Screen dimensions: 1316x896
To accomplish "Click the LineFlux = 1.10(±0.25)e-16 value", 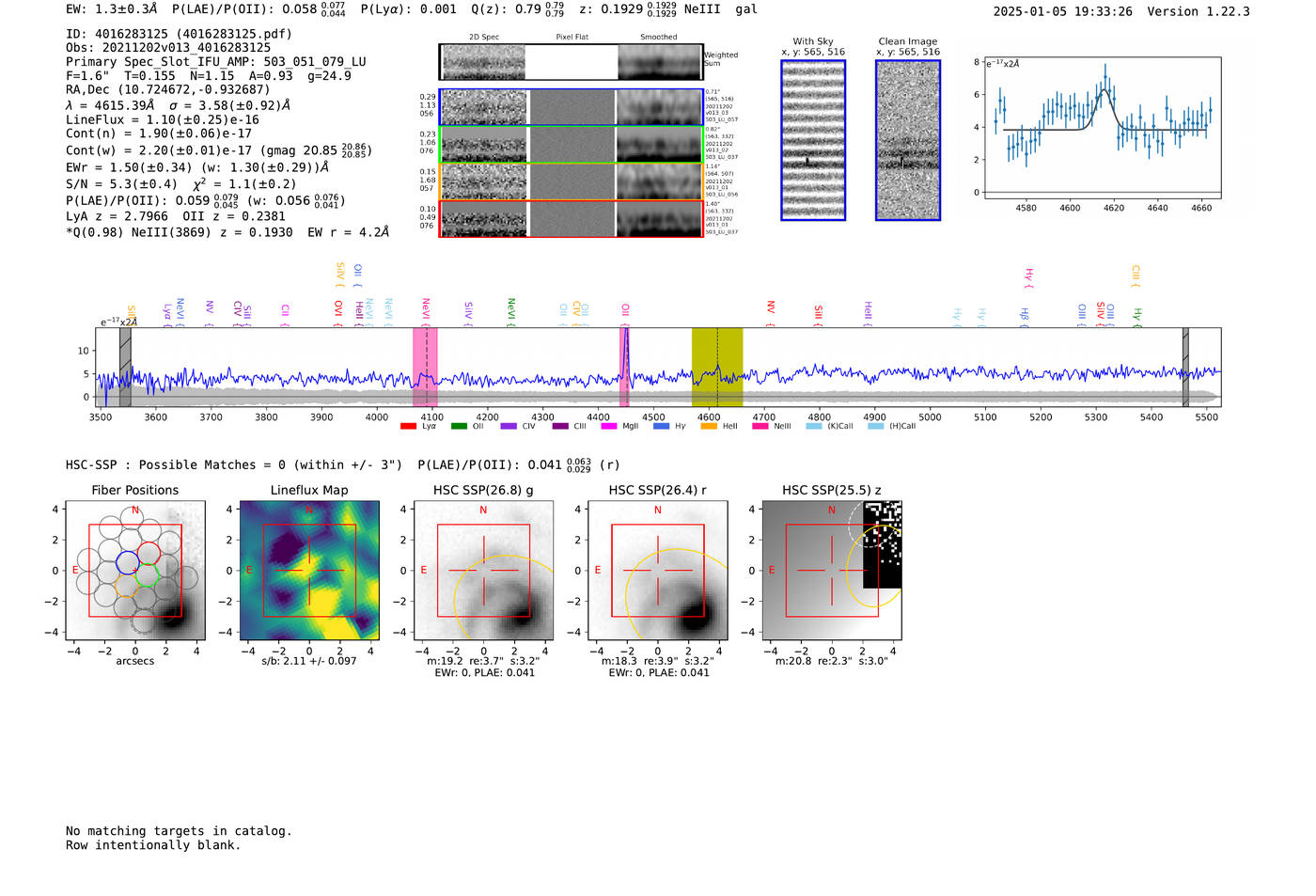I will pyautogui.click(x=163, y=120).
